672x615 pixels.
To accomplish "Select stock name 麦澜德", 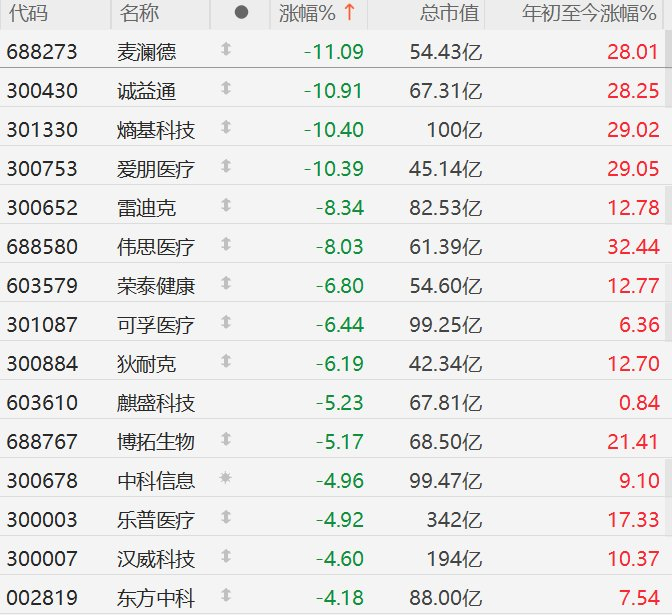I will (147, 52).
